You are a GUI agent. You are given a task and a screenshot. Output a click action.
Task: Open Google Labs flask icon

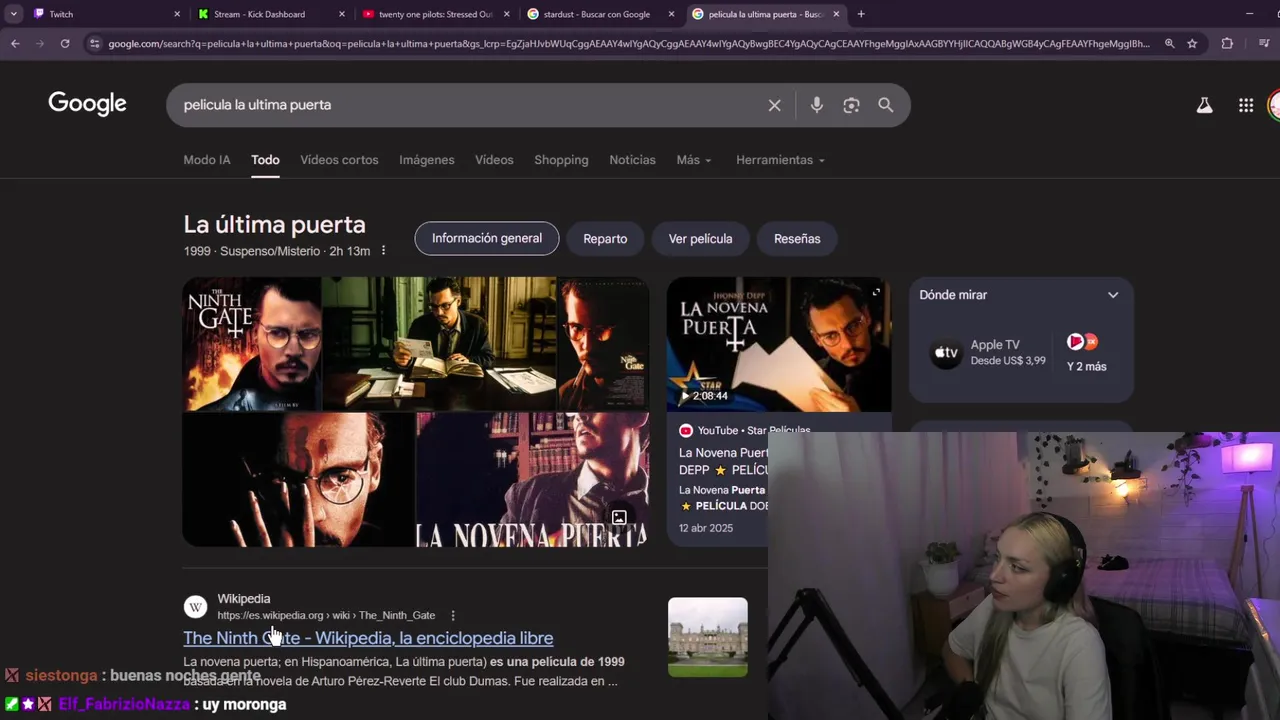coord(1204,105)
